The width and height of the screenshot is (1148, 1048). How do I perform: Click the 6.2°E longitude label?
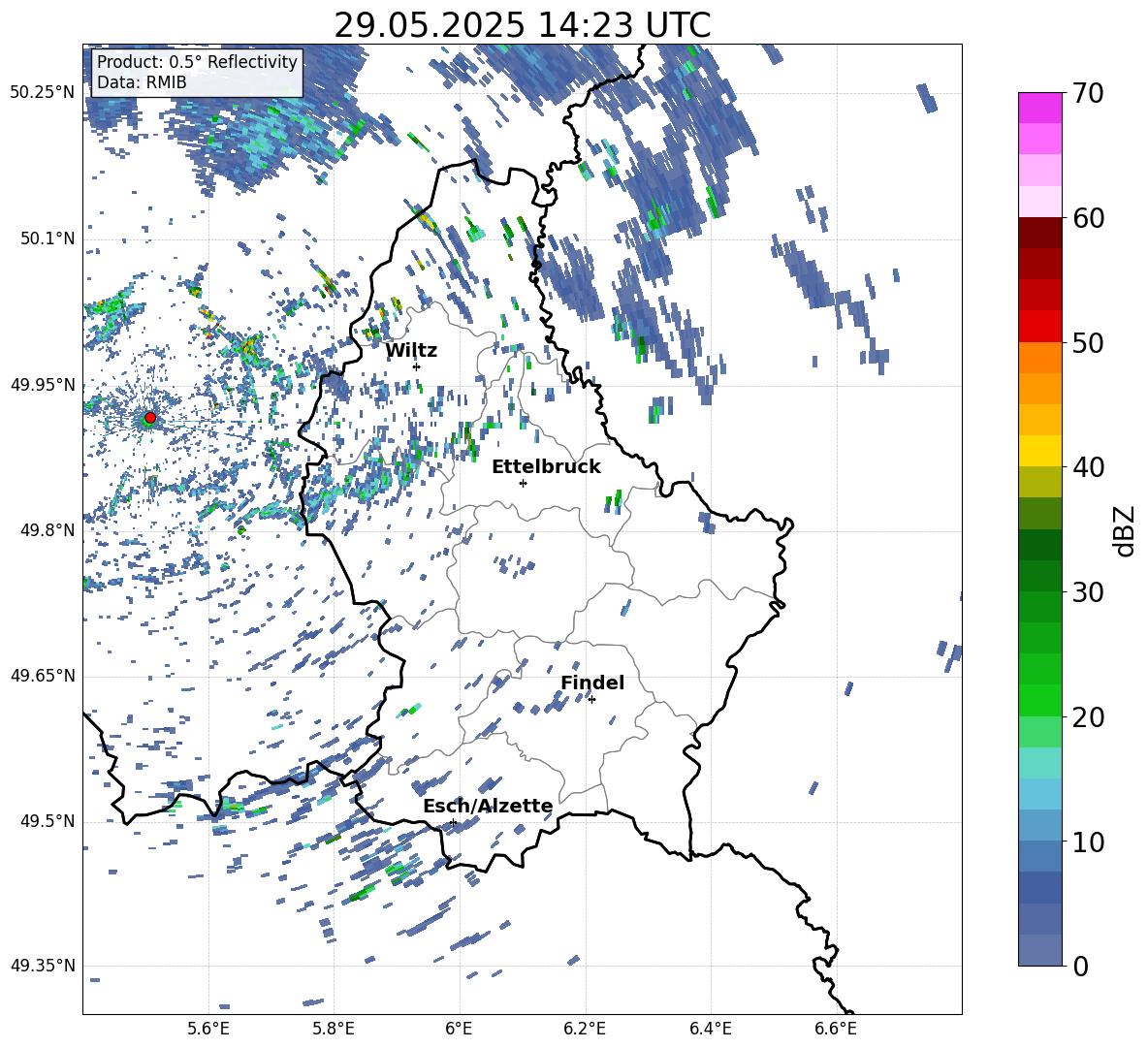[585, 1030]
